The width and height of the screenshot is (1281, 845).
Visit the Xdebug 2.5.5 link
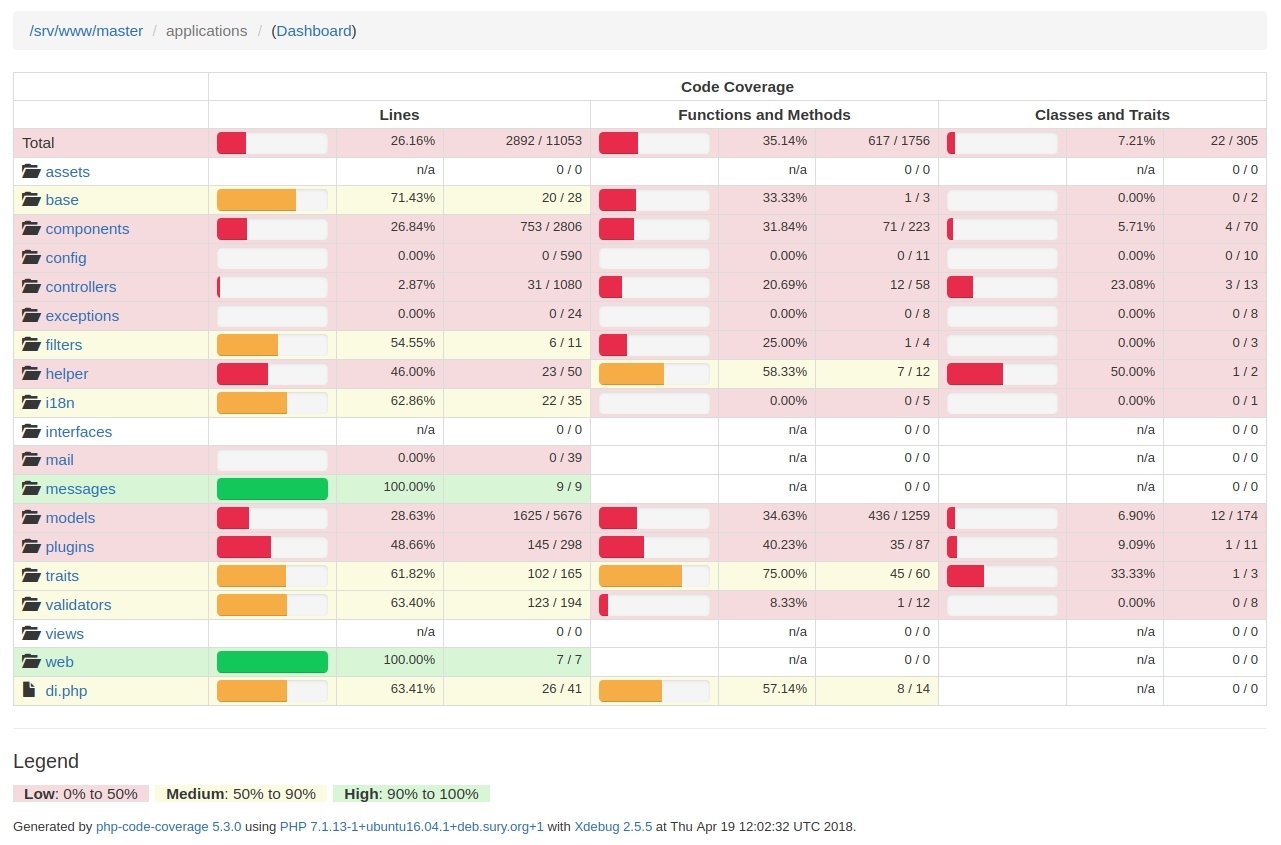[613, 827]
